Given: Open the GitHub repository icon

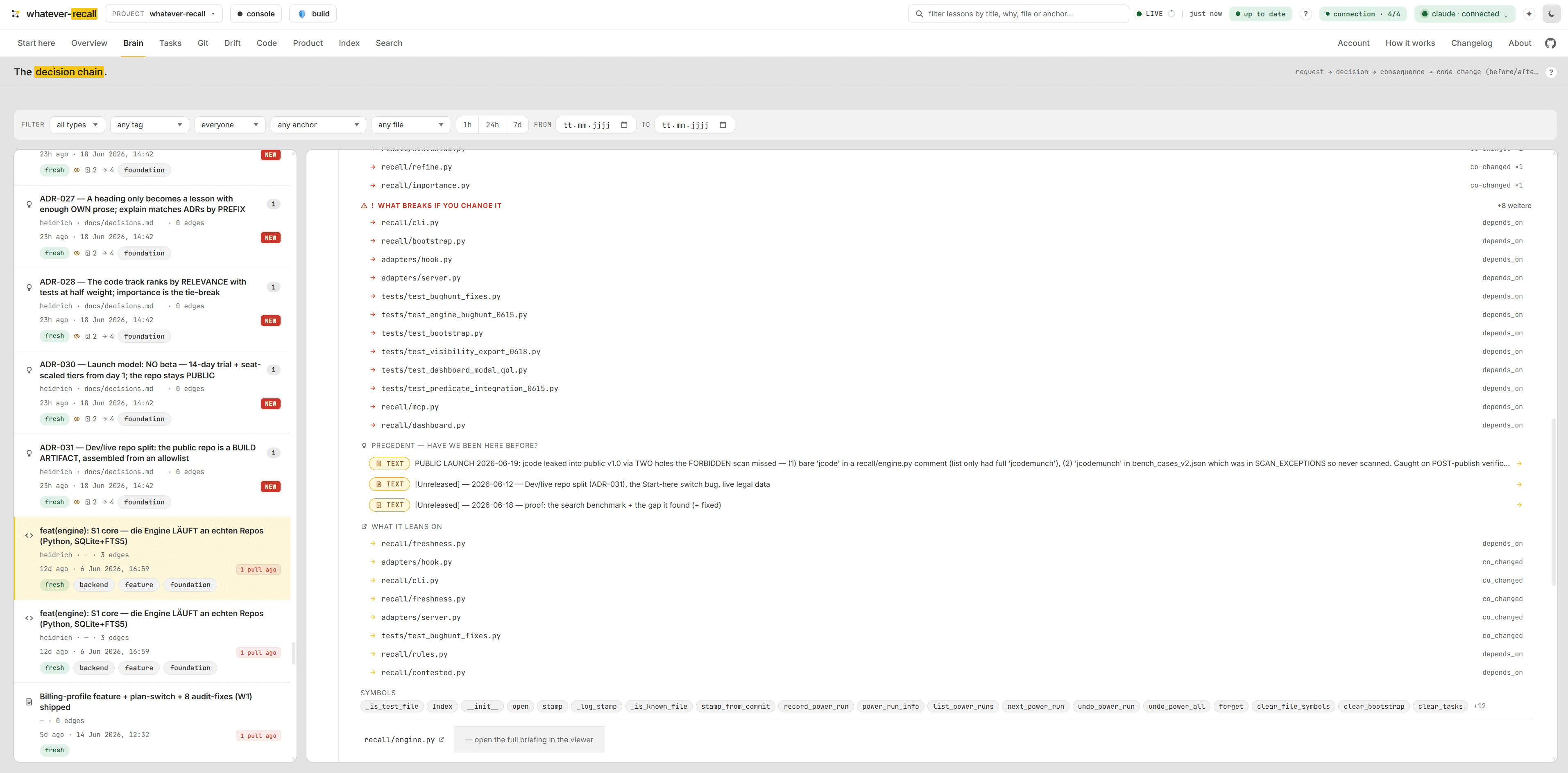Looking at the screenshot, I should pyautogui.click(x=1550, y=43).
